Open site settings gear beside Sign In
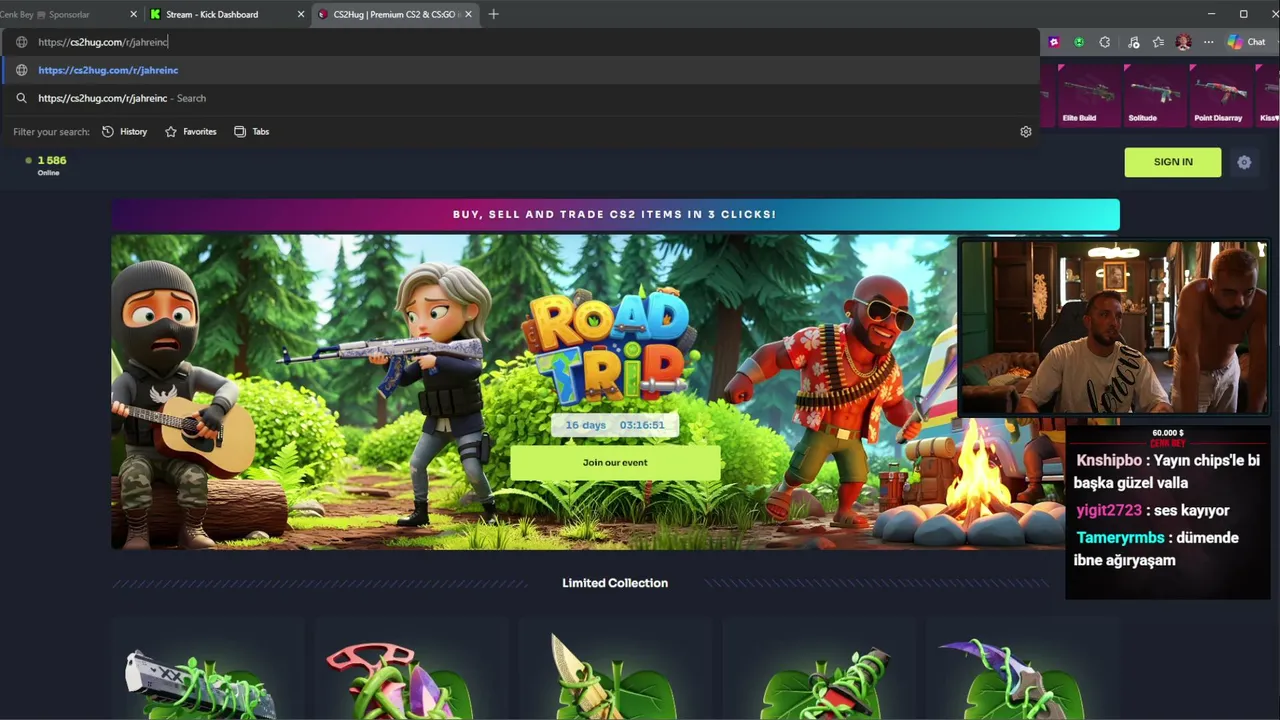The width and height of the screenshot is (1280, 720). click(1244, 162)
